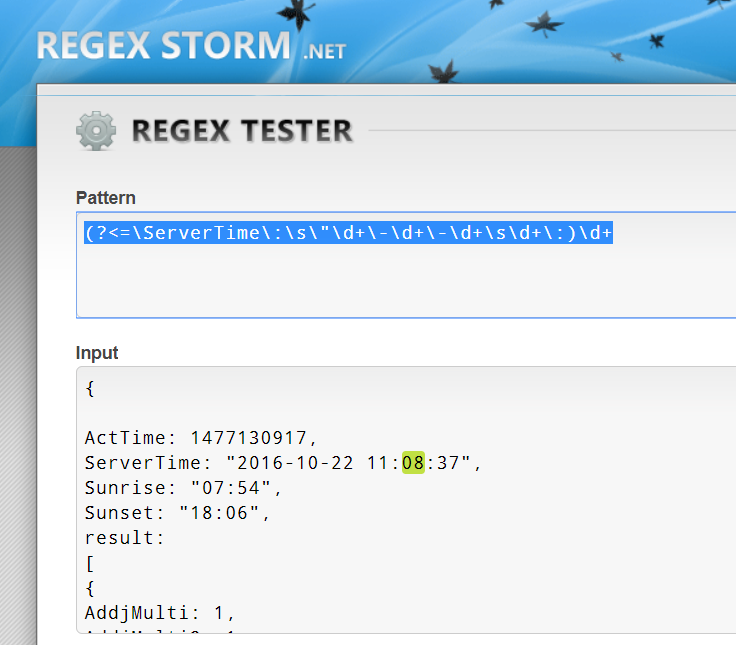Click the REGEX TESTER heading

pos(242,131)
